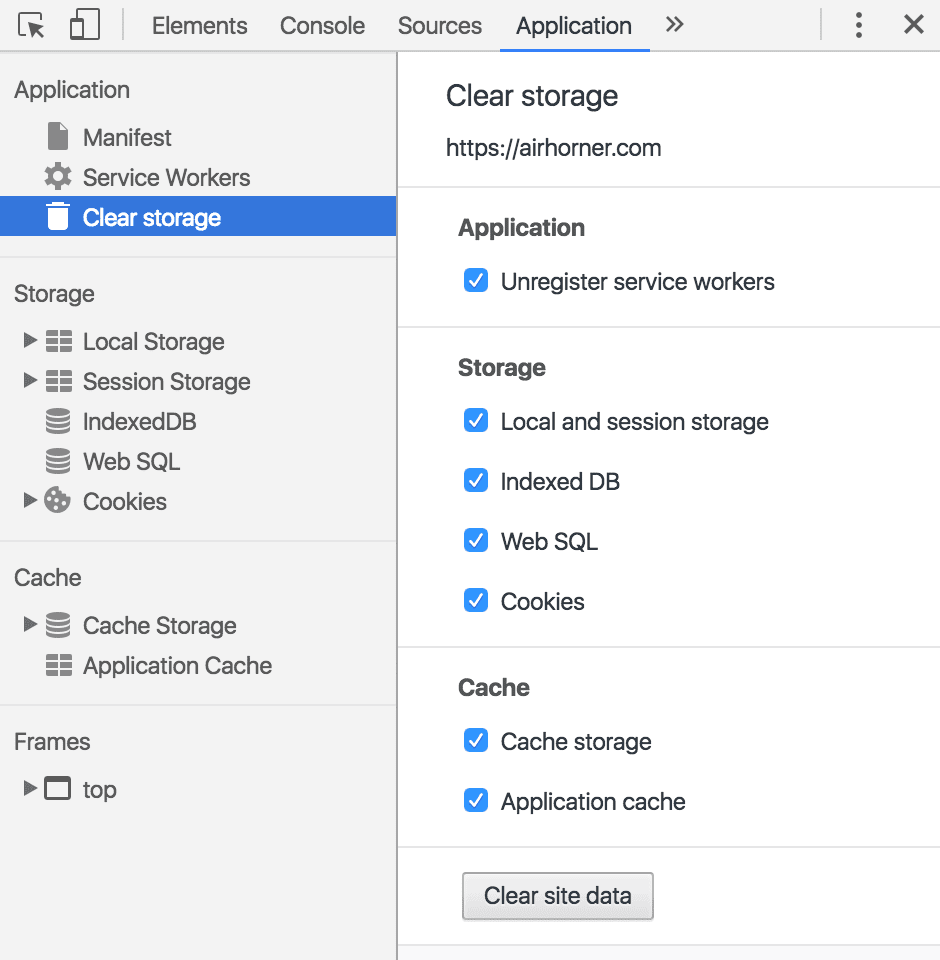The width and height of the screenshot is (940, 960).
Task: Click the Application Cache grid icon
Action: point(59,666)
